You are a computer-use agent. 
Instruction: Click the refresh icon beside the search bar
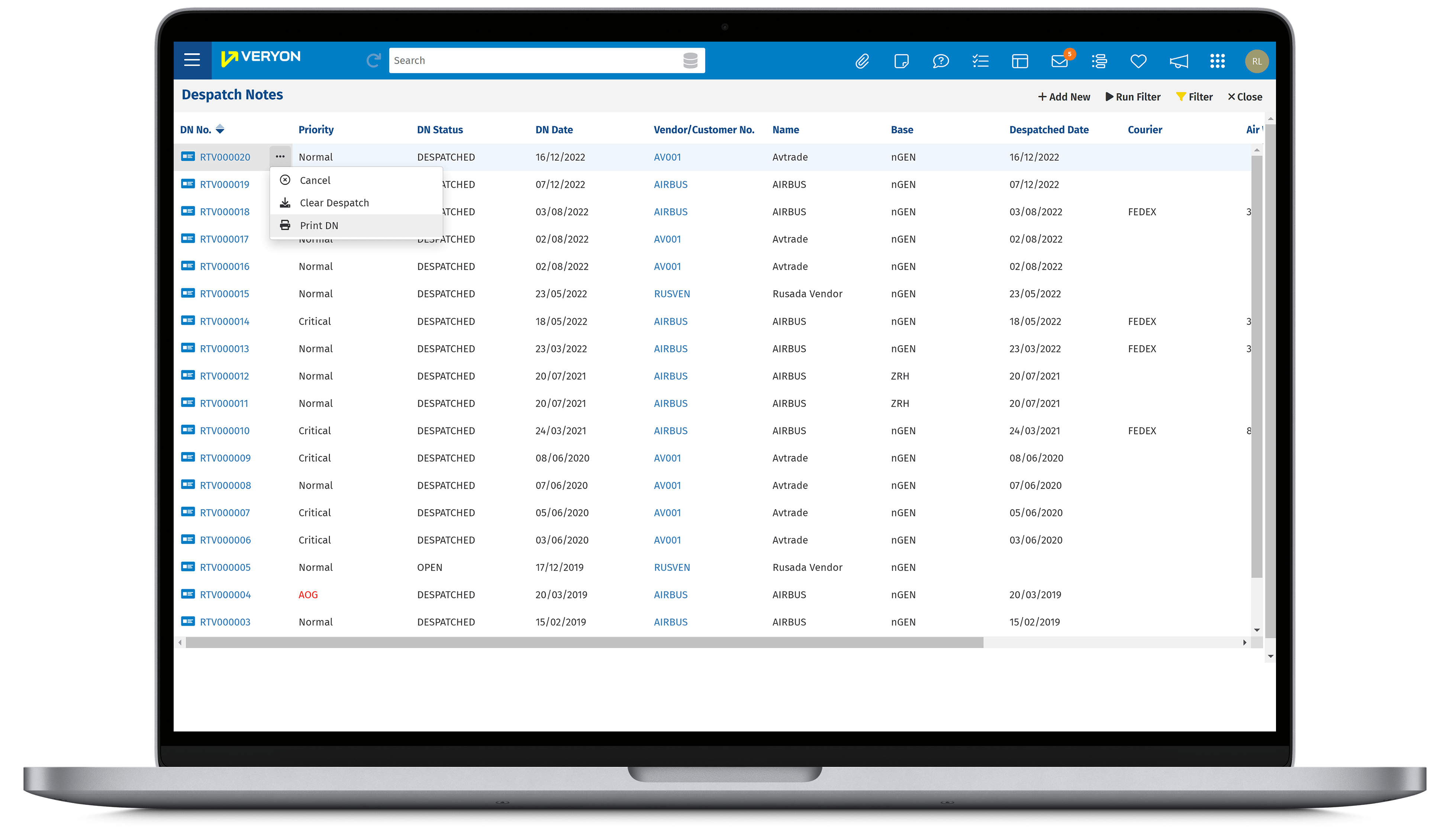tap(373, 60)
